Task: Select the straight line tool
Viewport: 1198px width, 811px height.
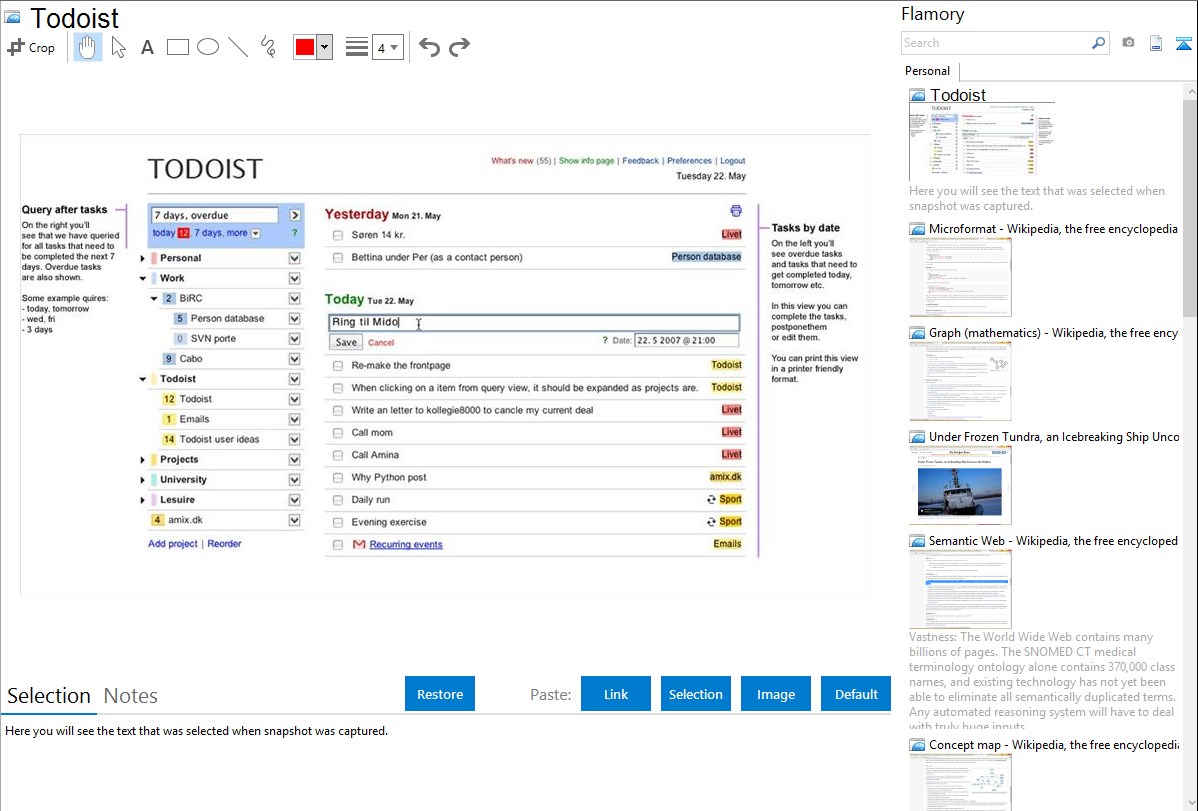Action: point(238,47)
